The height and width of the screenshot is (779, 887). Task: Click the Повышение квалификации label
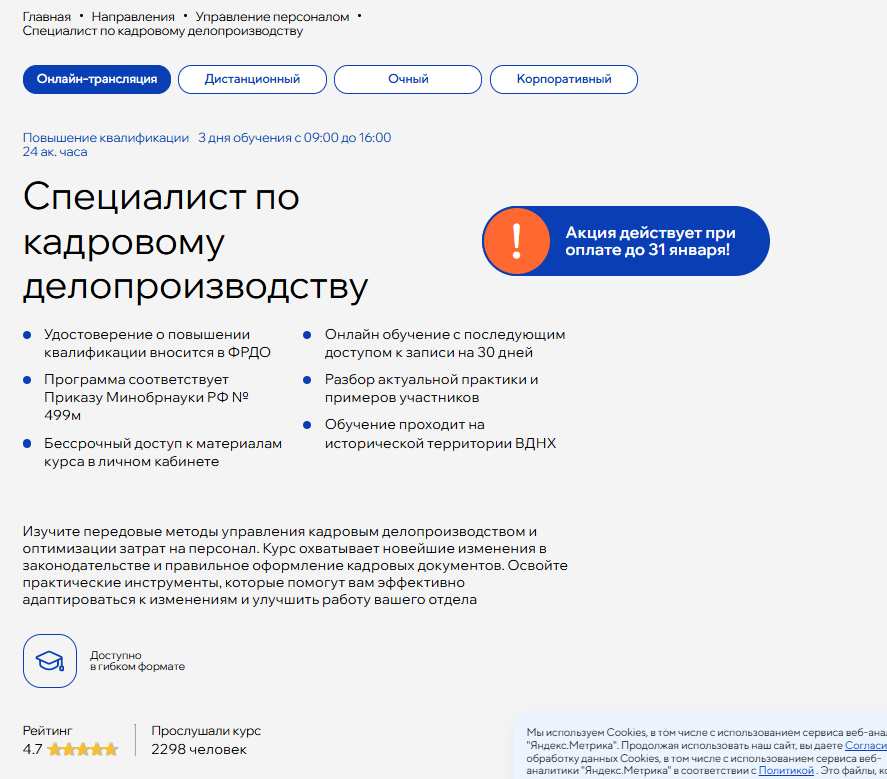tap(105, 138)
